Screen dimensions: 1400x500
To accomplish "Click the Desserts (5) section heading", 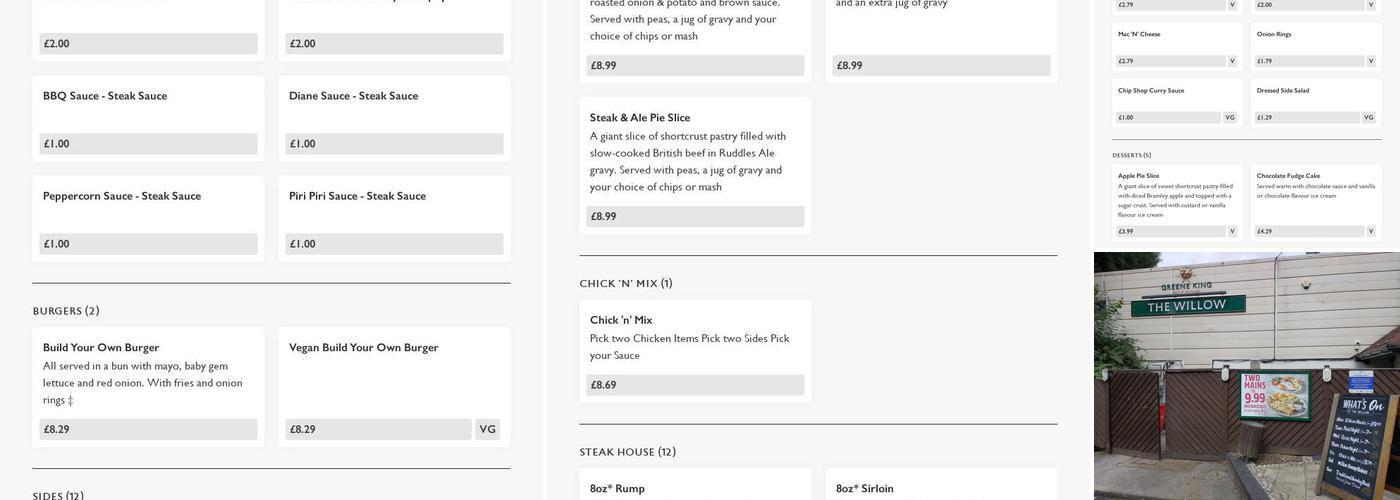I will (x=1132, y=155).
